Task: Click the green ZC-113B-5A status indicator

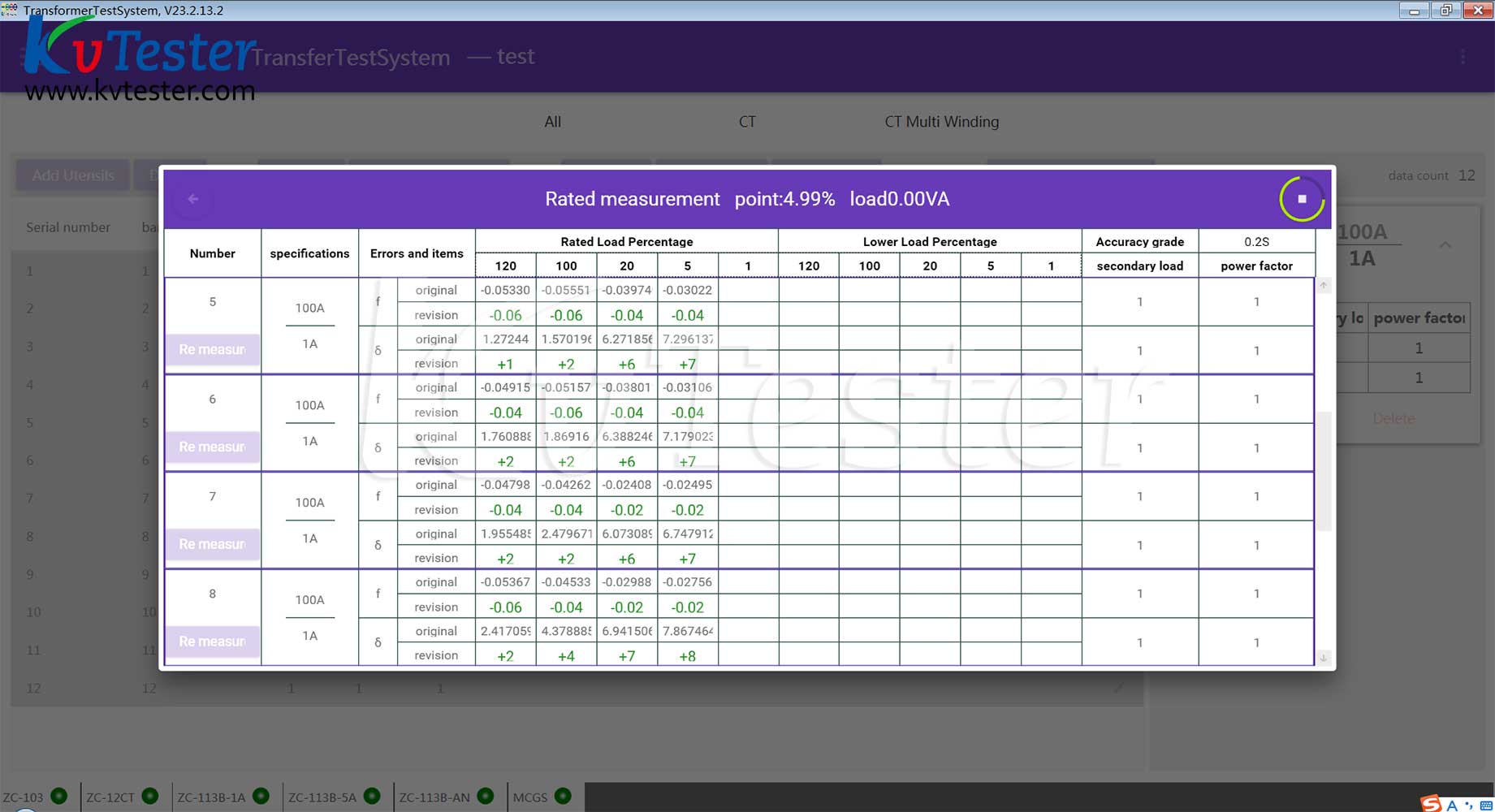Action: (x=372, y=796)
